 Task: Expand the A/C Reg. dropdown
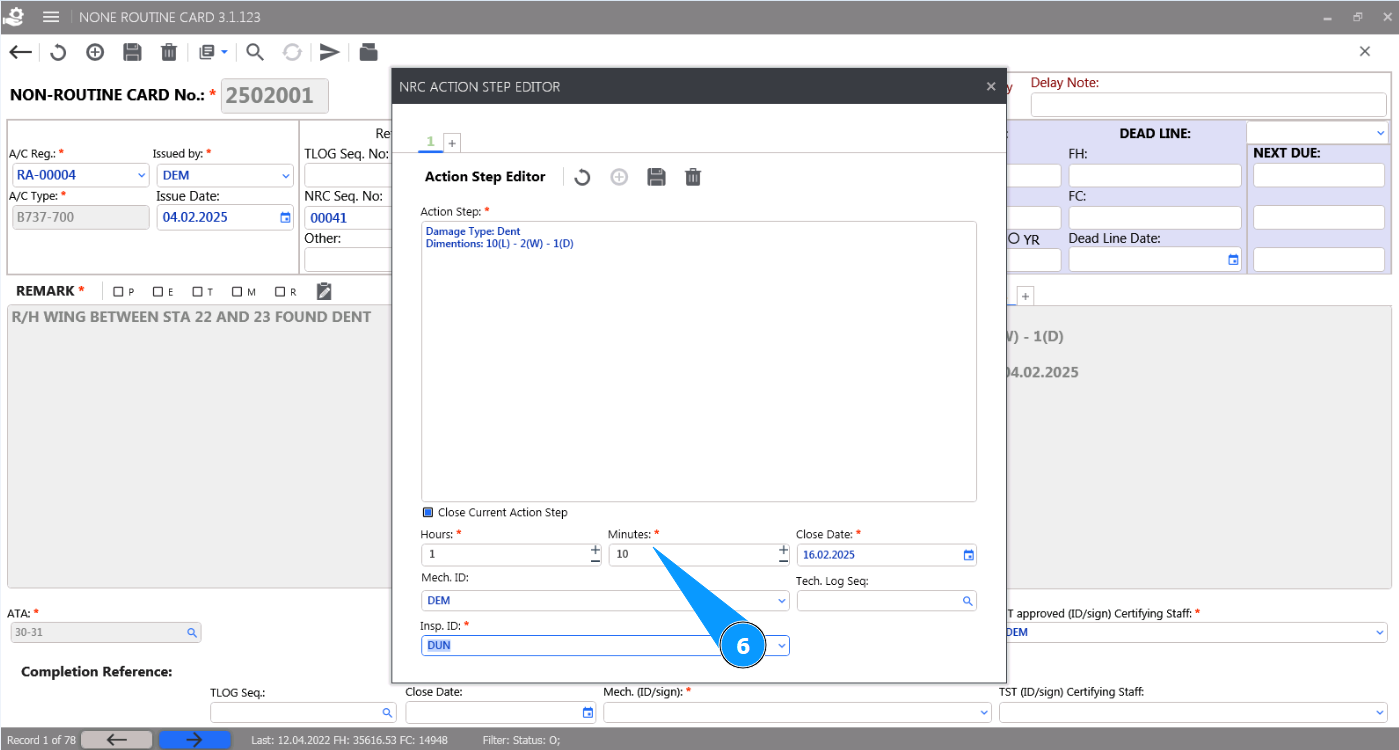click(x=141, y=175)
